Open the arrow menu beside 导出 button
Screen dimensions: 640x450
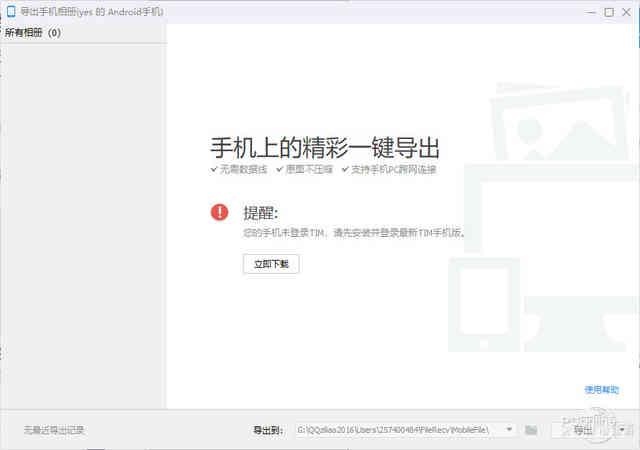coord(622,430)
